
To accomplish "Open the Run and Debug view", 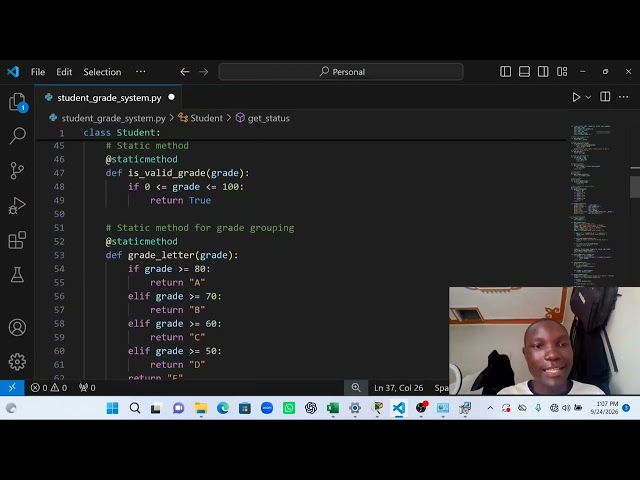I will [17, 205].
